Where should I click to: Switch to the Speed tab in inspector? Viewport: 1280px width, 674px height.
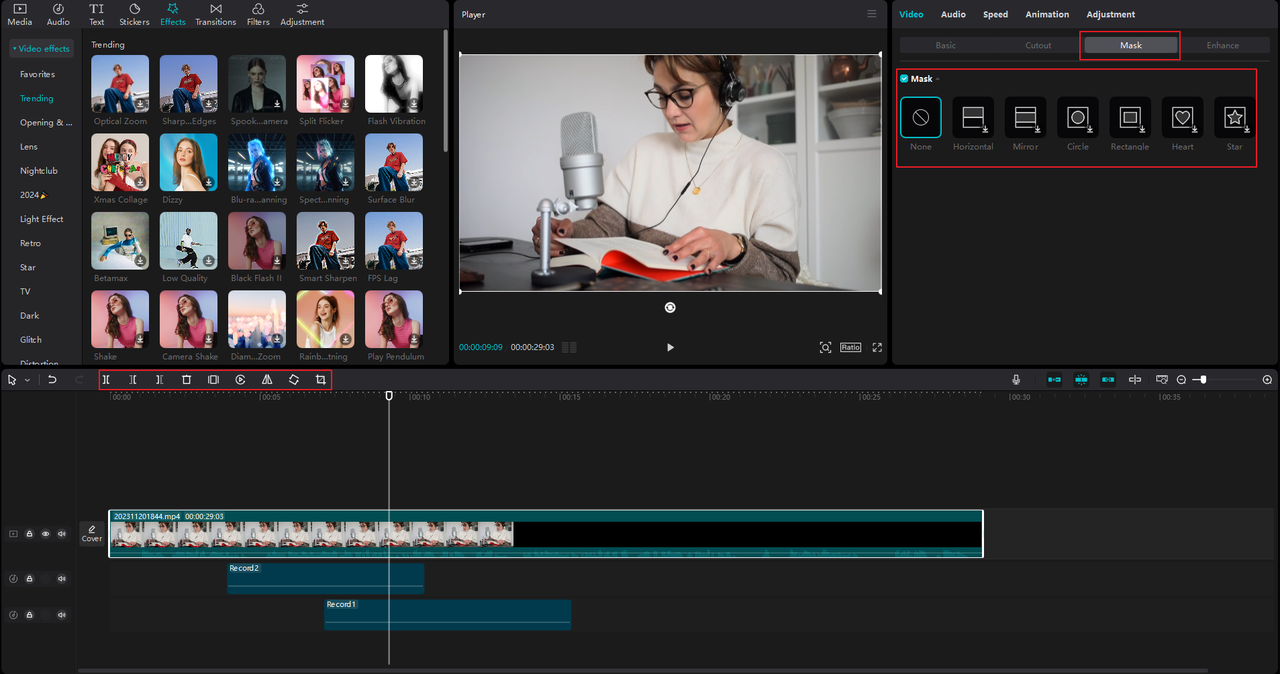[995, 14]
